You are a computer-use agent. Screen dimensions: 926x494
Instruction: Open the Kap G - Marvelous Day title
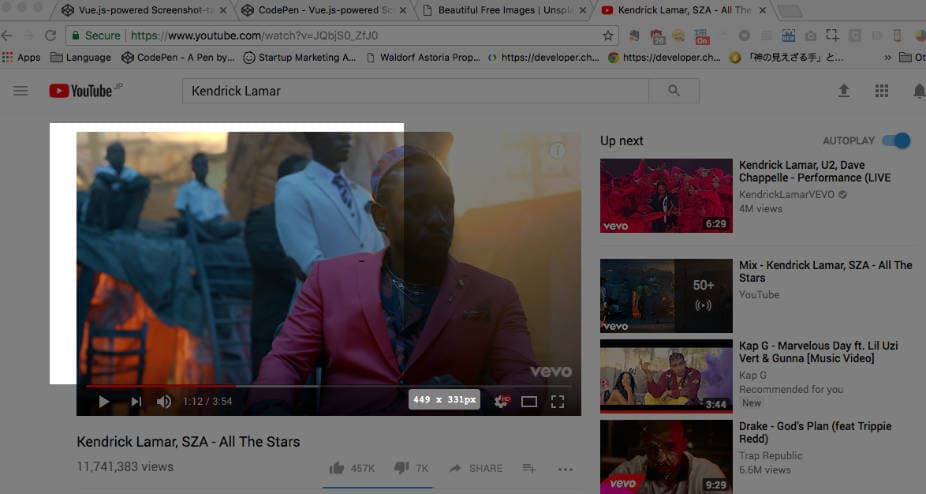tap(819, 352)
